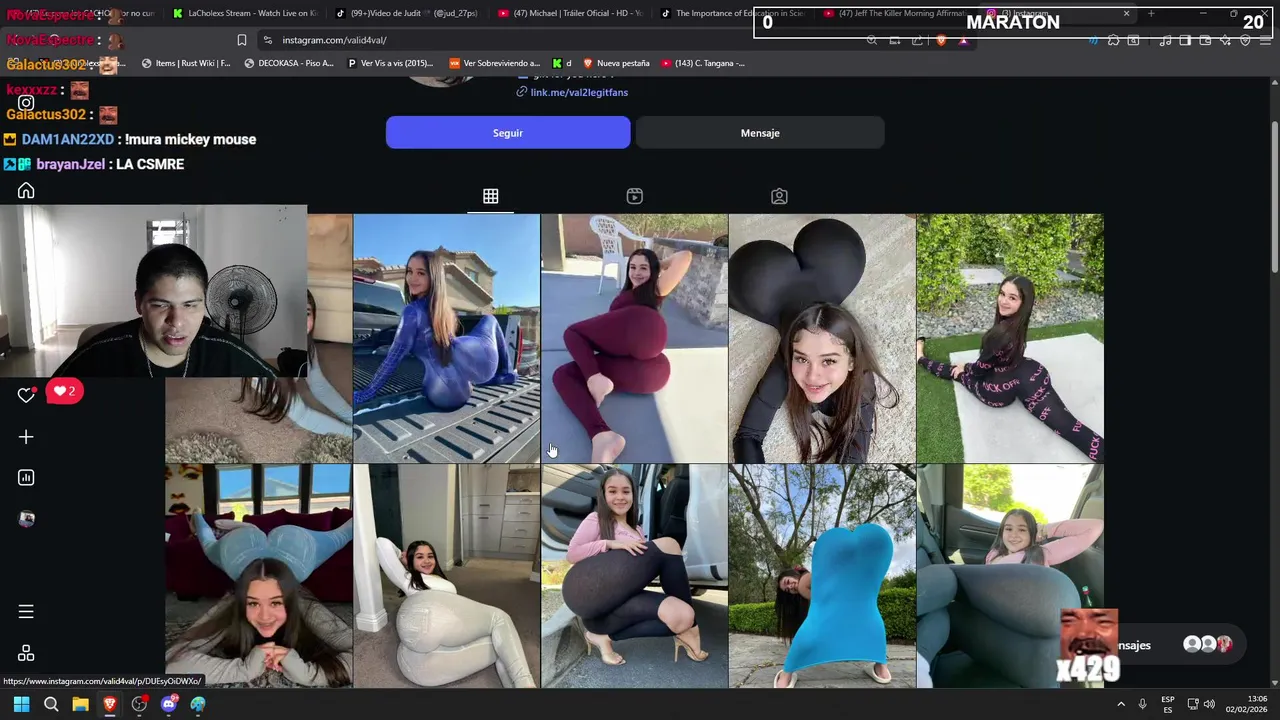Viewport: 1280px width, 720px height.
Task: Open notifications heart icon in the sidebar
Action: pos(26,395)
